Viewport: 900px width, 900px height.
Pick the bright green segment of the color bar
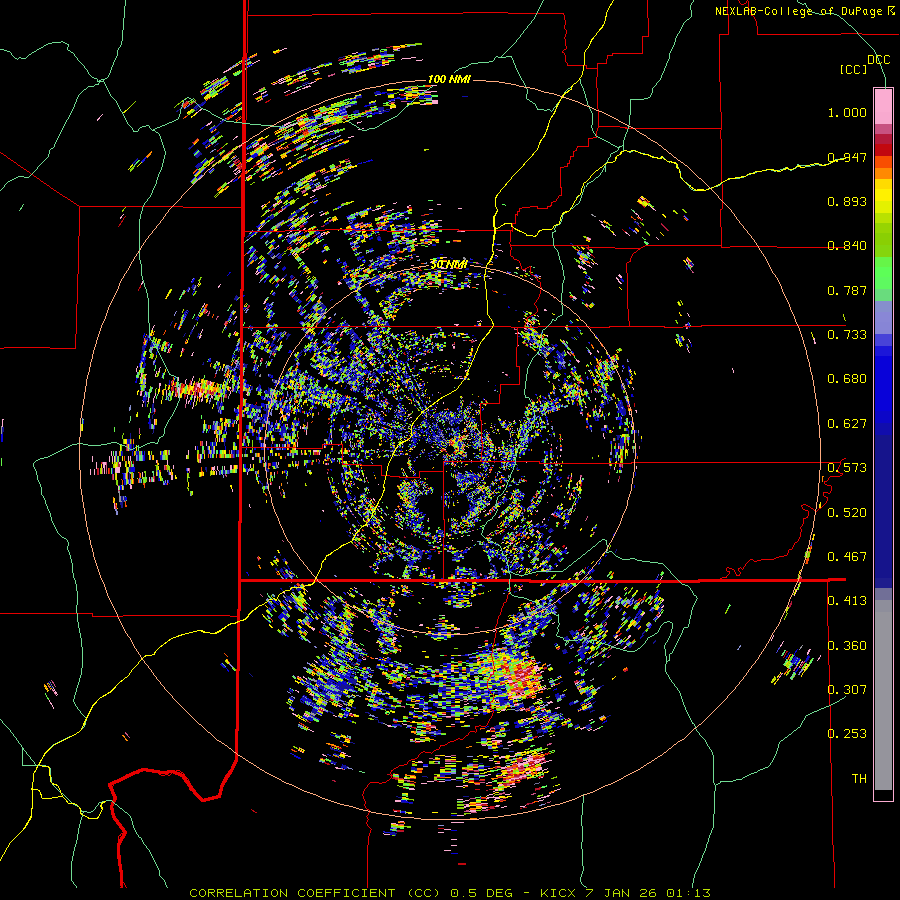(x=883, y=273)
